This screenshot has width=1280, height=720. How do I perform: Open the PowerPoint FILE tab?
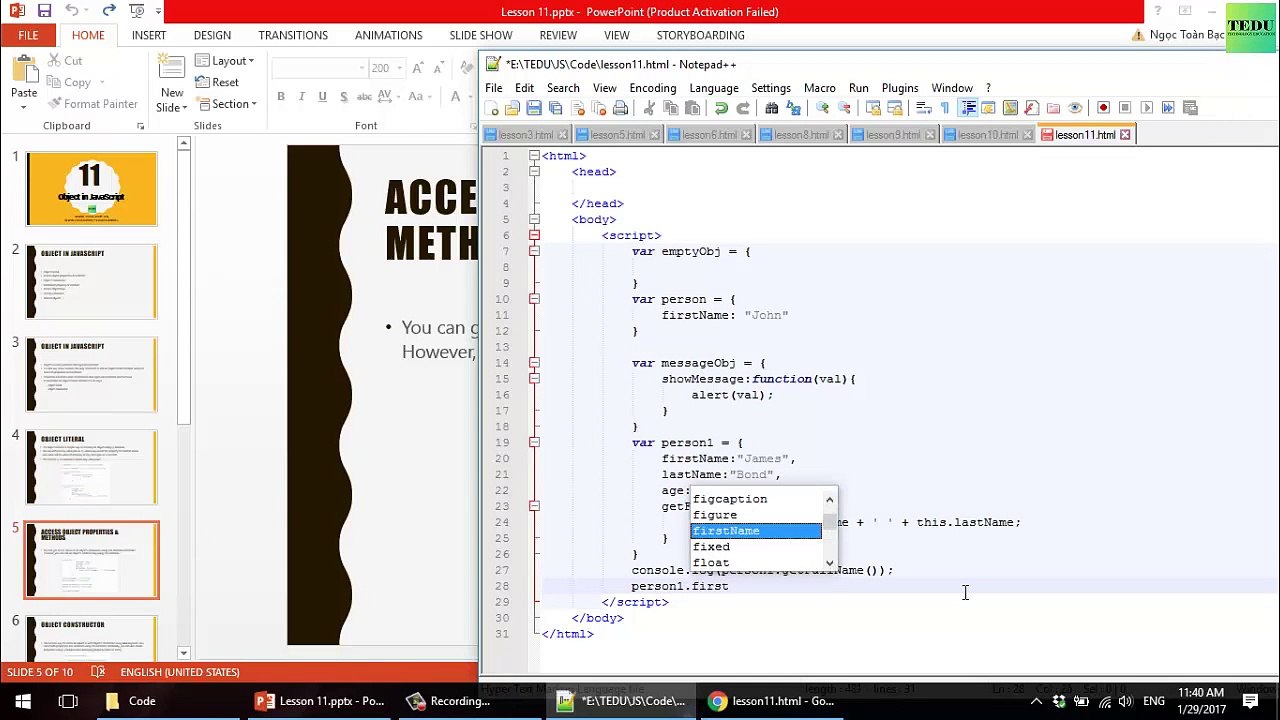click(x=28, y=35)
